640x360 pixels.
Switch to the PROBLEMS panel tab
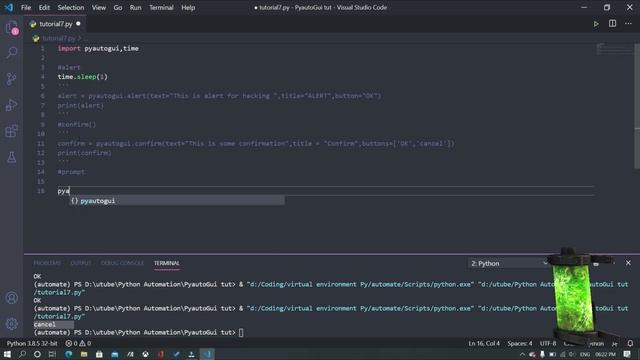click(47, 263)
